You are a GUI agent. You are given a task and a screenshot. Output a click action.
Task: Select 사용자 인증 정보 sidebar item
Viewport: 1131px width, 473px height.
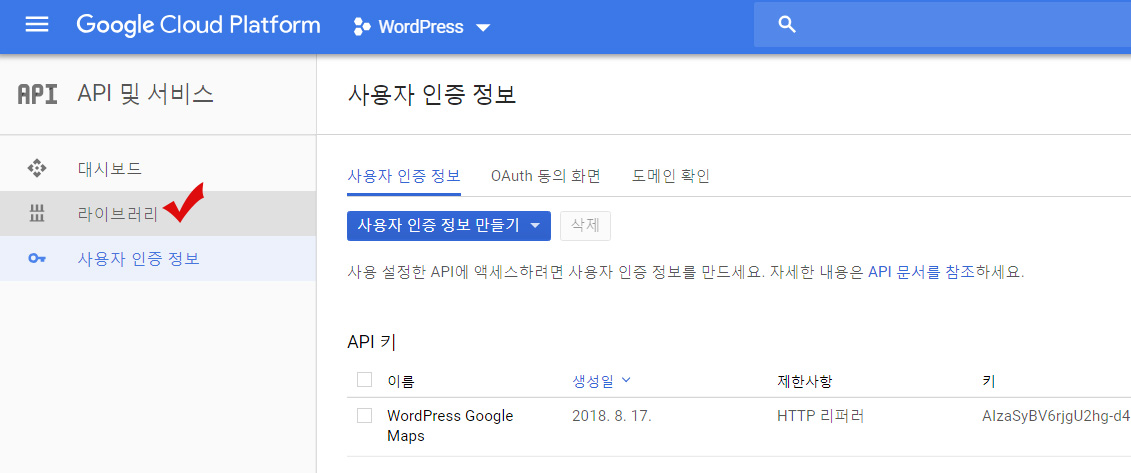click(x=158, y=258)
